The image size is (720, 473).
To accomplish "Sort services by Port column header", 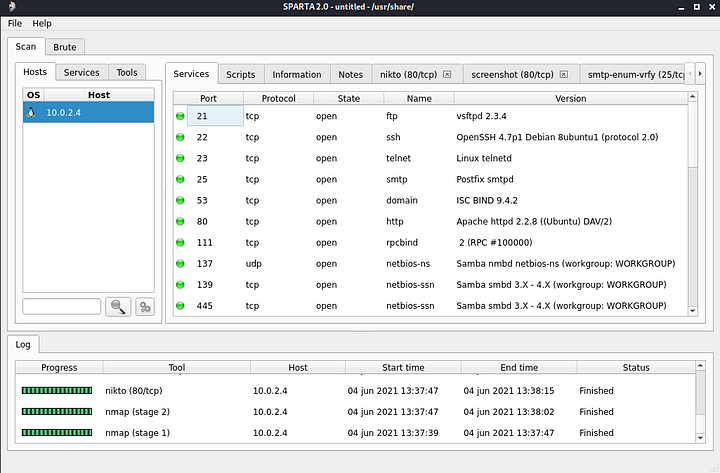I will coord(208,98).
